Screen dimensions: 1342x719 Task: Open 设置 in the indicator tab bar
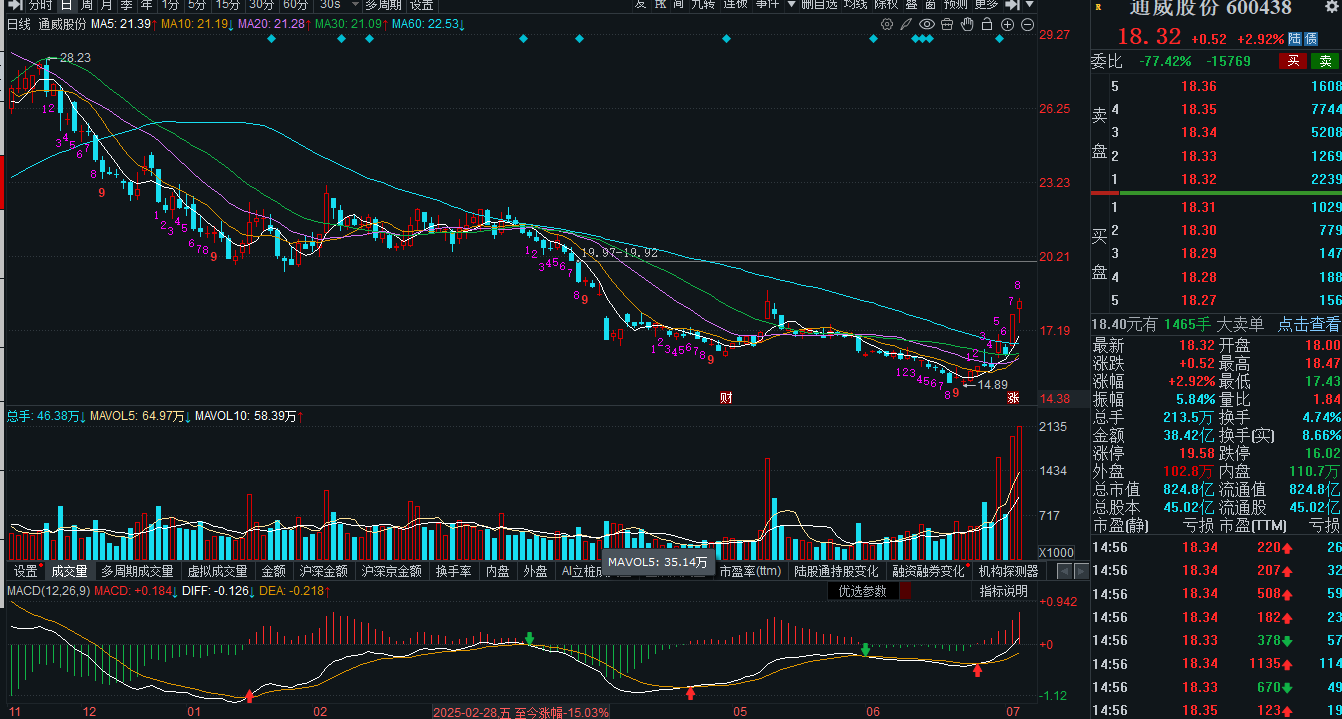coord(26,571)
